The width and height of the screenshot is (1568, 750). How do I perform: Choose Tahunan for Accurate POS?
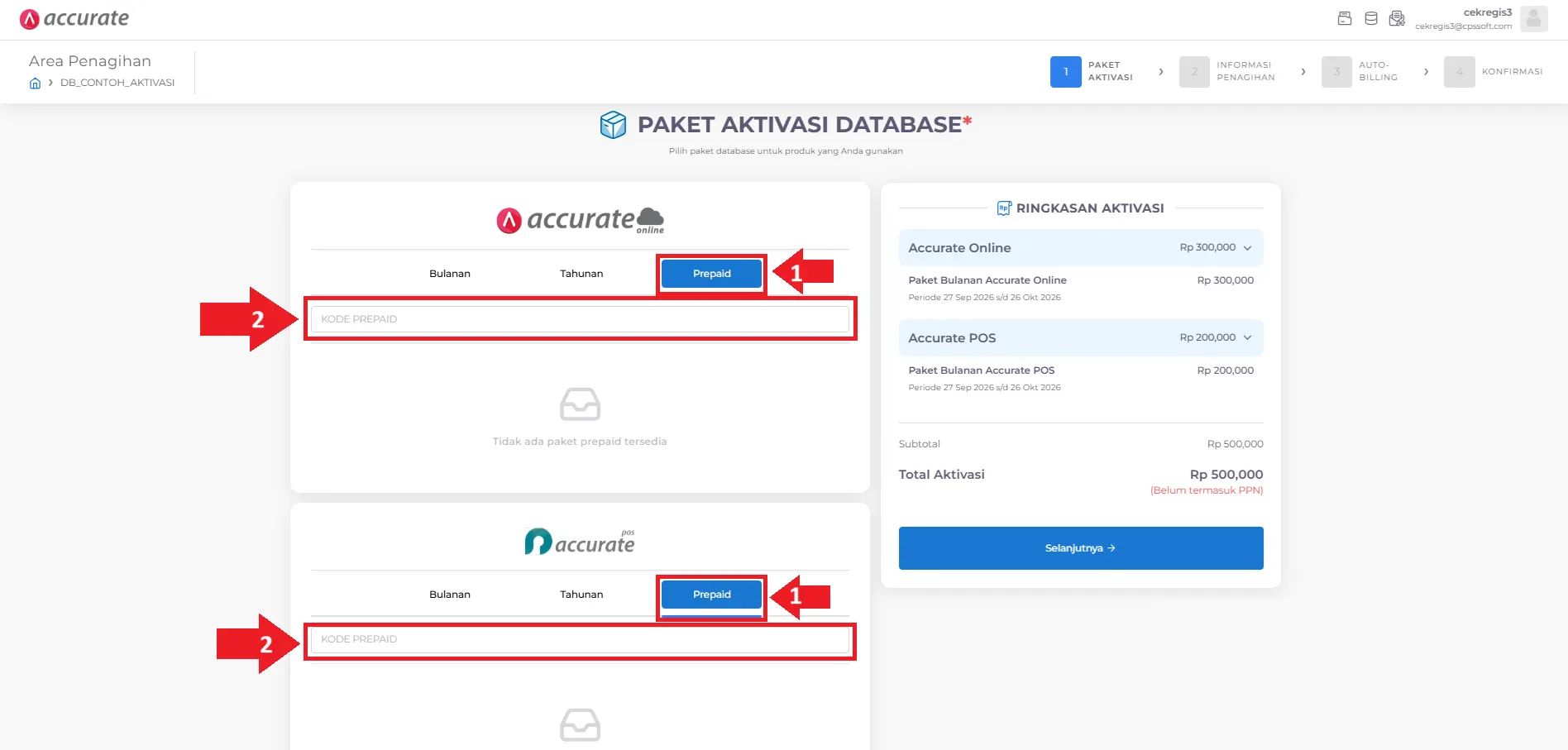pyautogui.click(x=581, y=595)
